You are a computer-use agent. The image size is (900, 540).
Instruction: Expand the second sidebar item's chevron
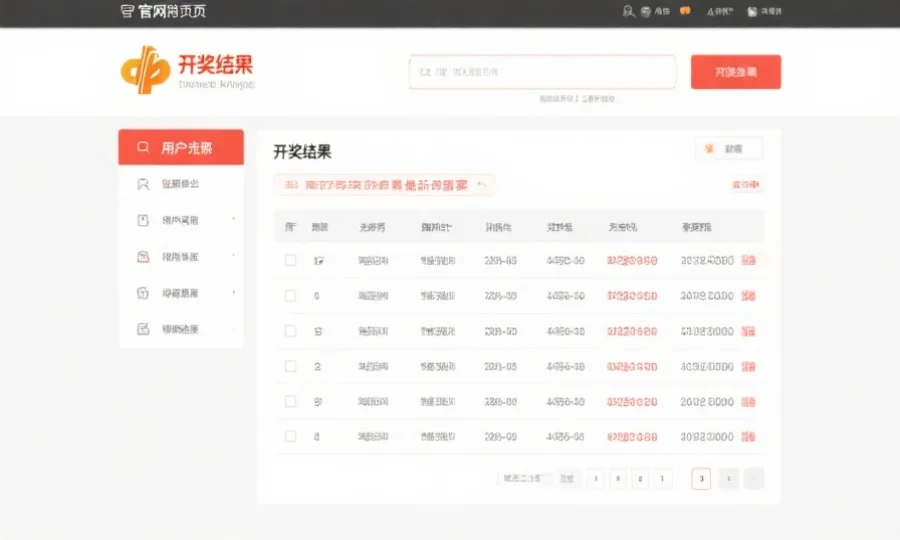click(234, 219)
